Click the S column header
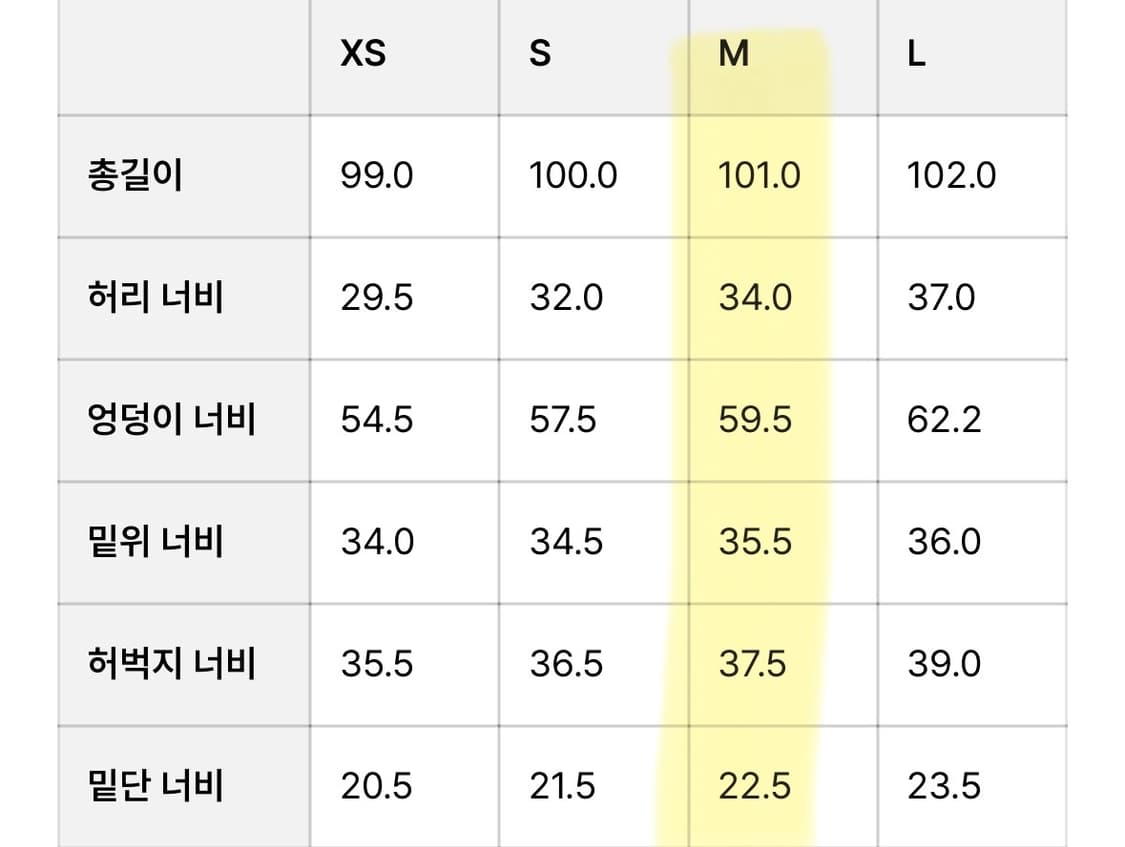 click(540, 54)
